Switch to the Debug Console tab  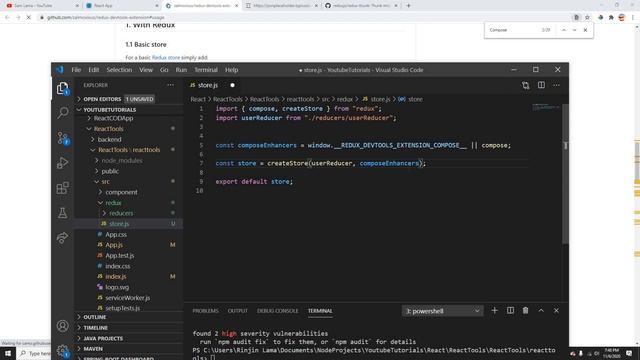(278, 311)
